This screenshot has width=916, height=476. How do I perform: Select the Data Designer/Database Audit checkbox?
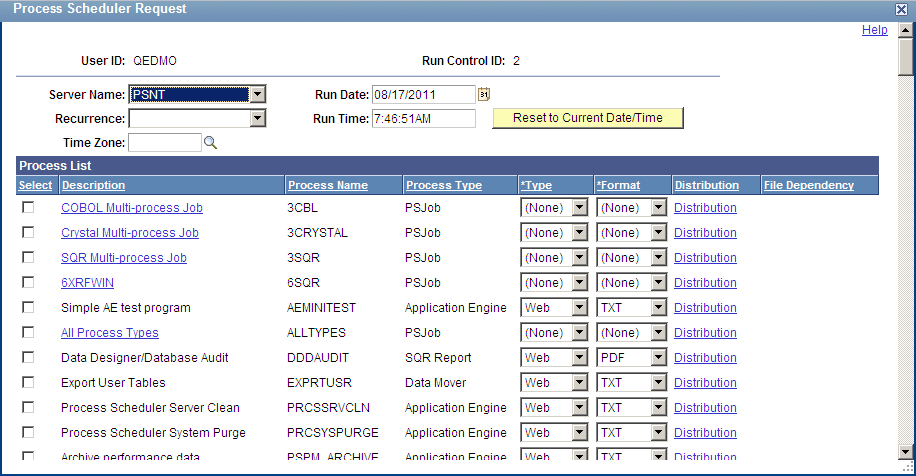(28, 357)
